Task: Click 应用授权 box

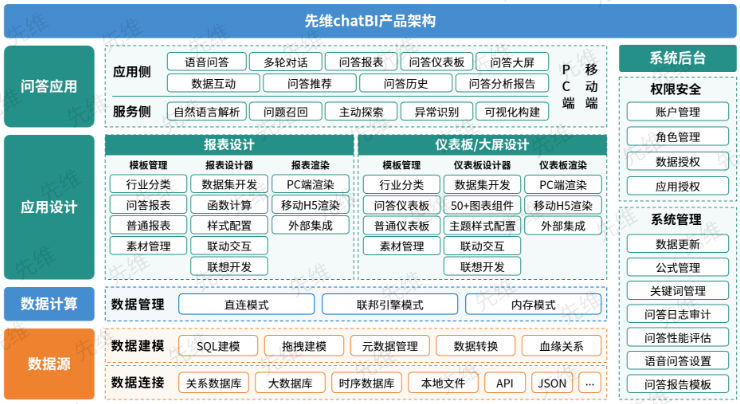Action: pyautogui.click(x=678, y=186)
